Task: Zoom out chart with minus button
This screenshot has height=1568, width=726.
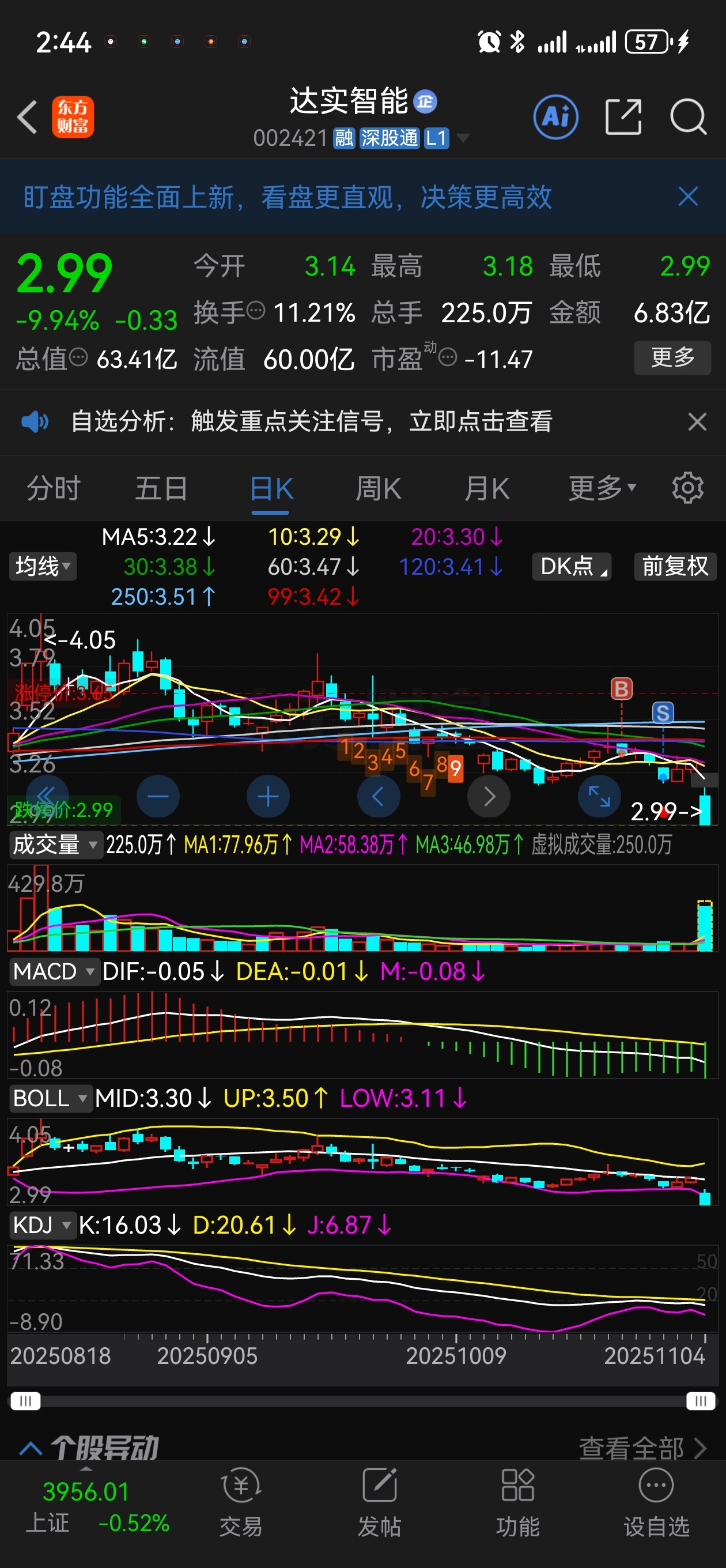Action: [x=158, y=796]
